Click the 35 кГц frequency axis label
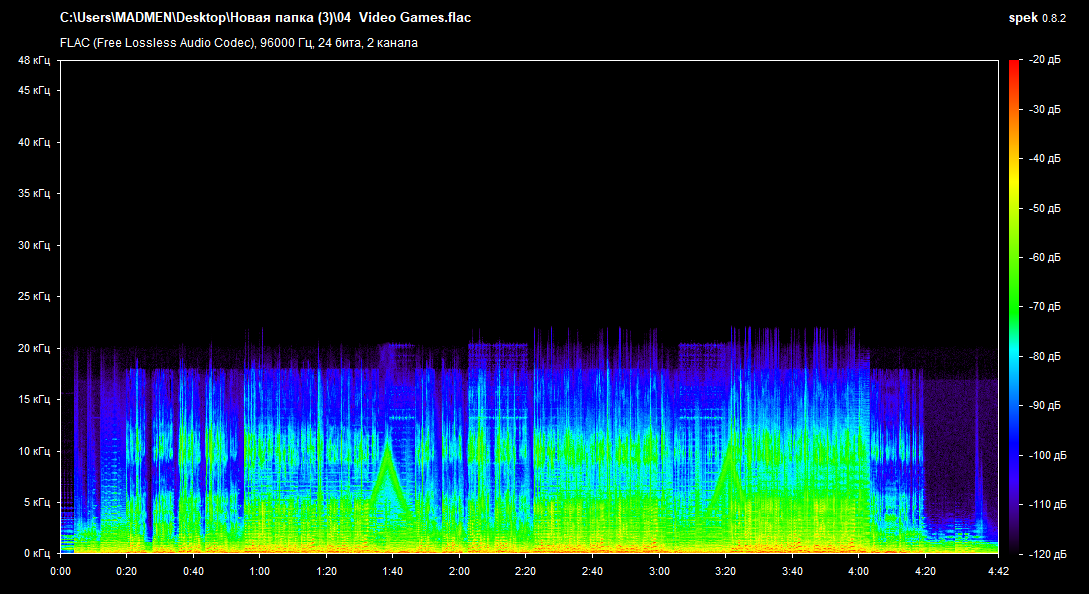 pyautogui.click(x=32, y=194)
